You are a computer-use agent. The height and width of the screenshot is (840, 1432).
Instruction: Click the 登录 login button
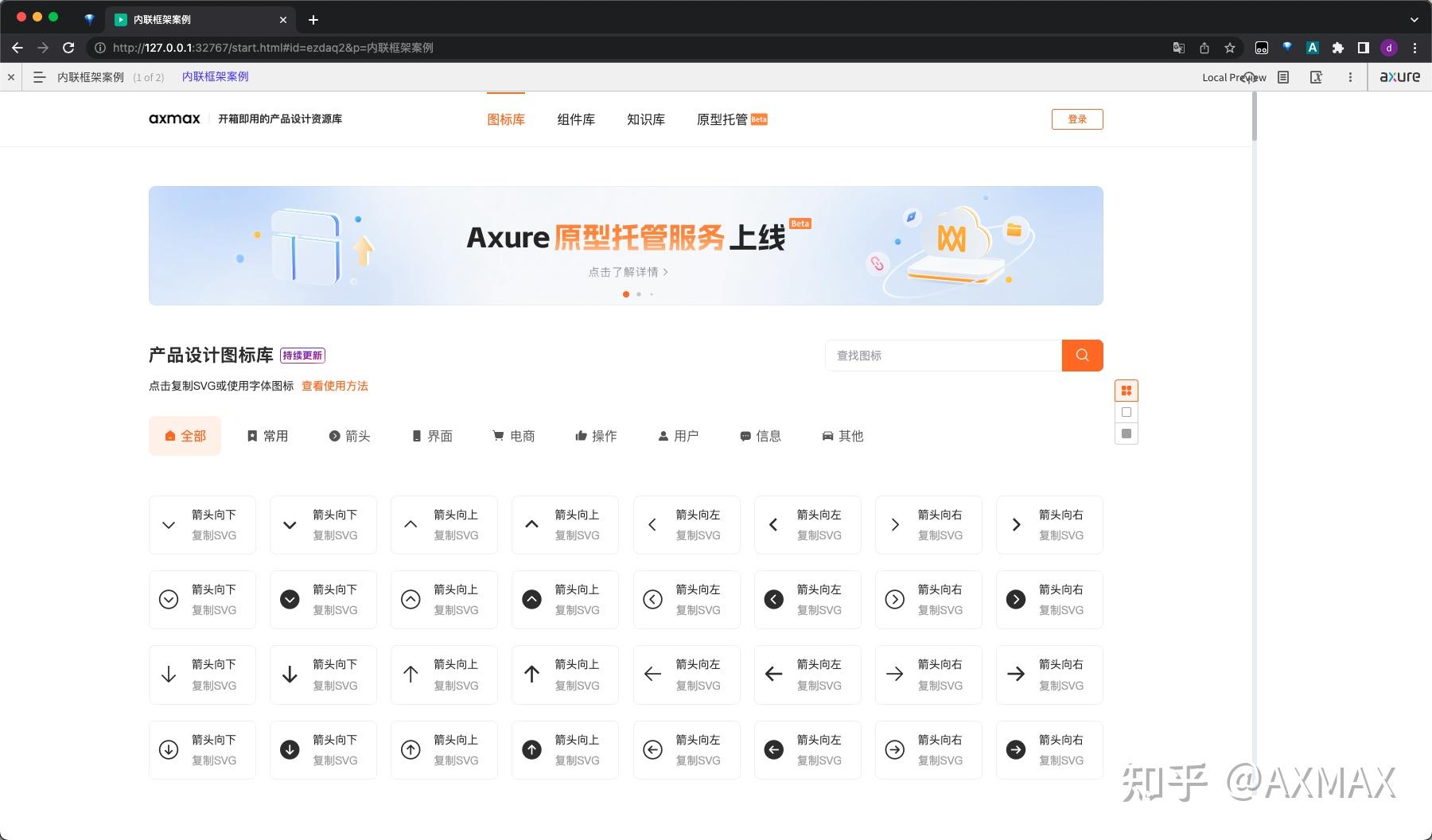coord(1077,119)
